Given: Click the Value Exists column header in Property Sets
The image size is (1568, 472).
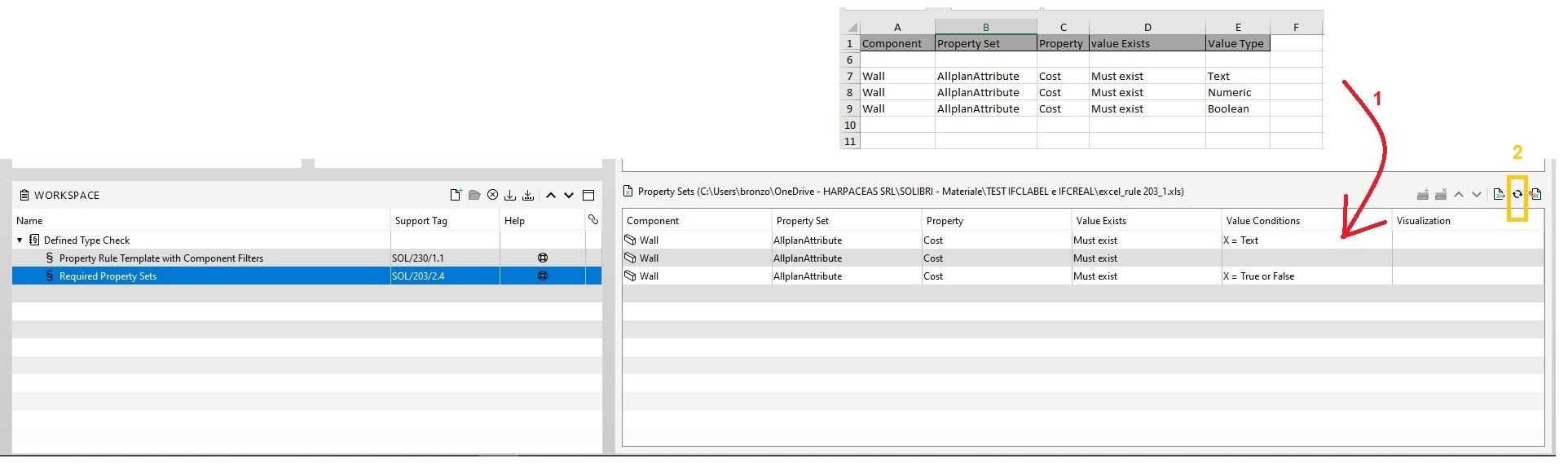Looking at the screenshot, I should (x=1146, y=220).
